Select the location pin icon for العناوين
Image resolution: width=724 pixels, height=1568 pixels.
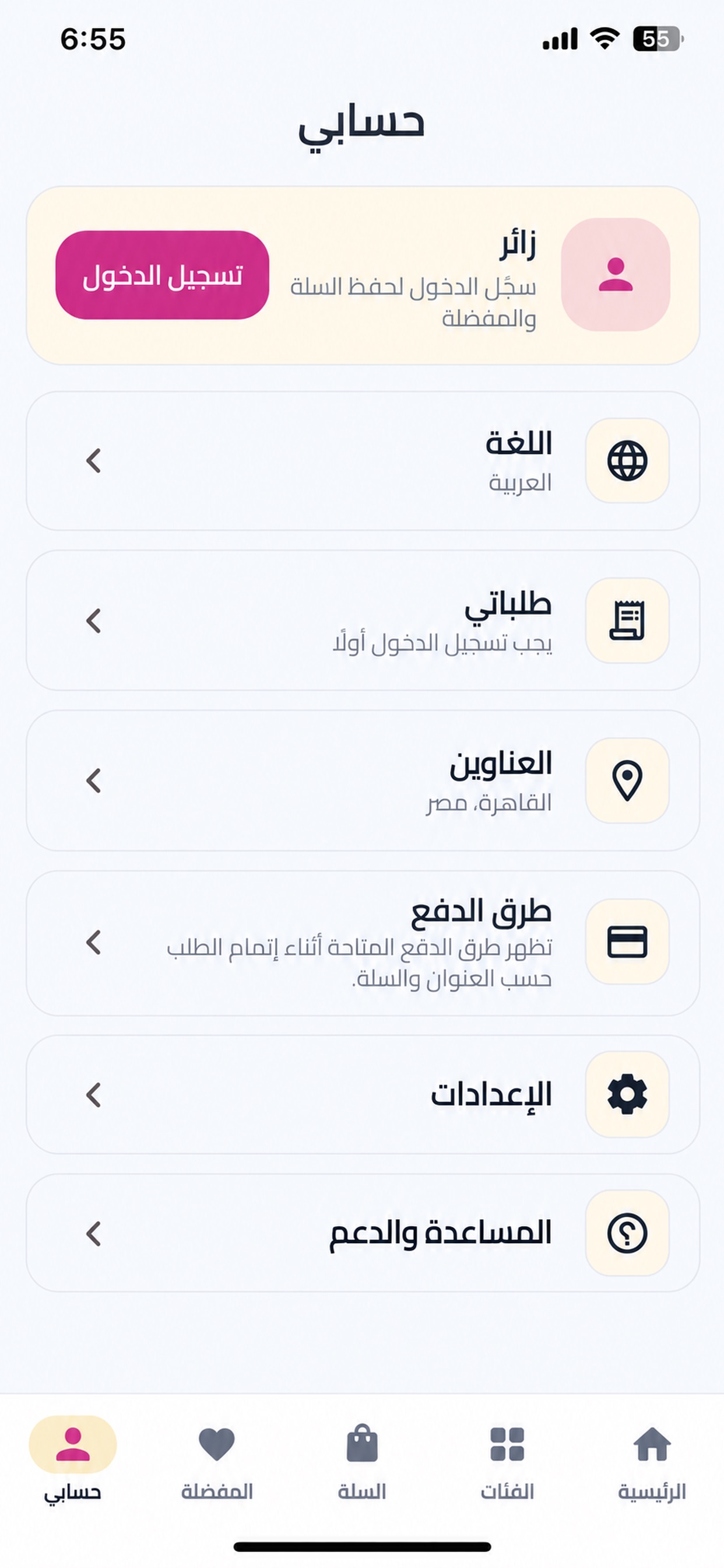pos(627,780)
